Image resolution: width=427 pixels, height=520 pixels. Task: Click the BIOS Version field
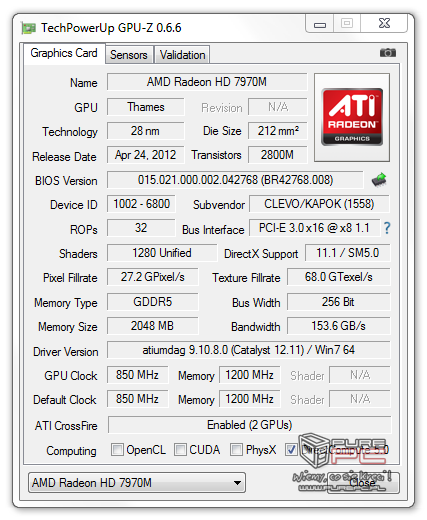coord(235,180)
